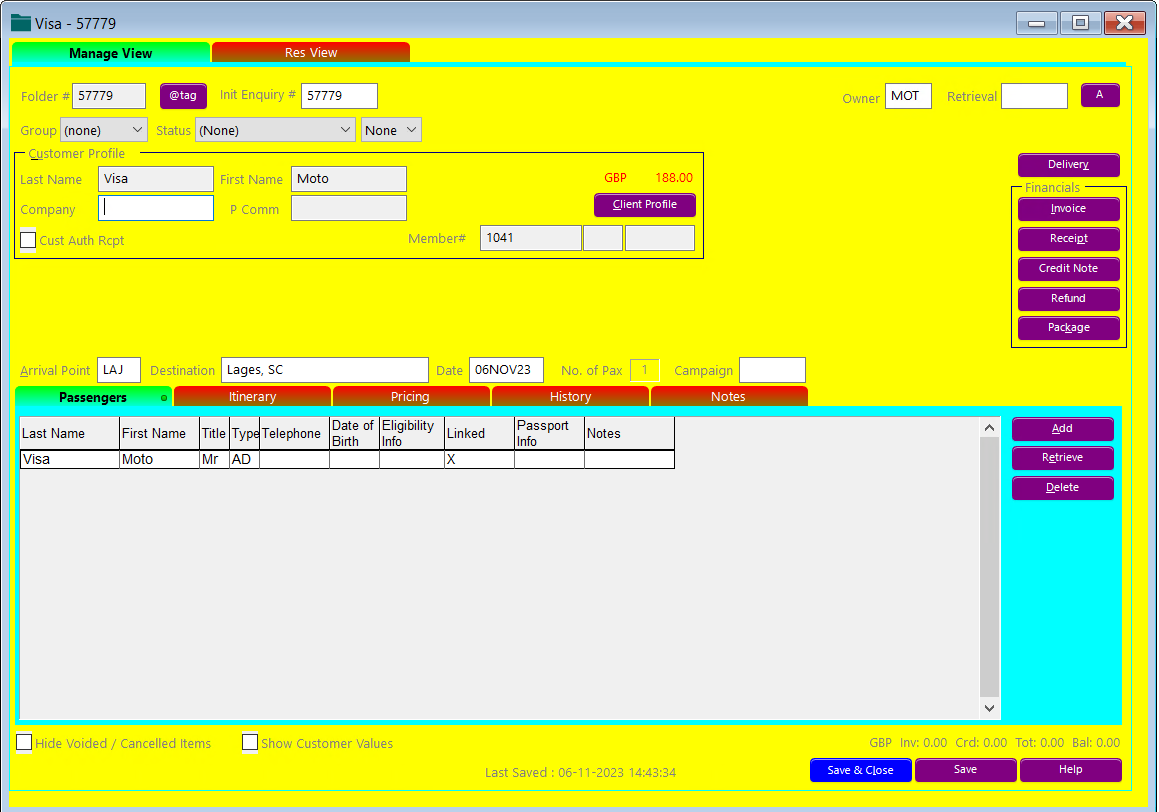Open the Passengers tab

pyautogui.click(x=93, y=397)
